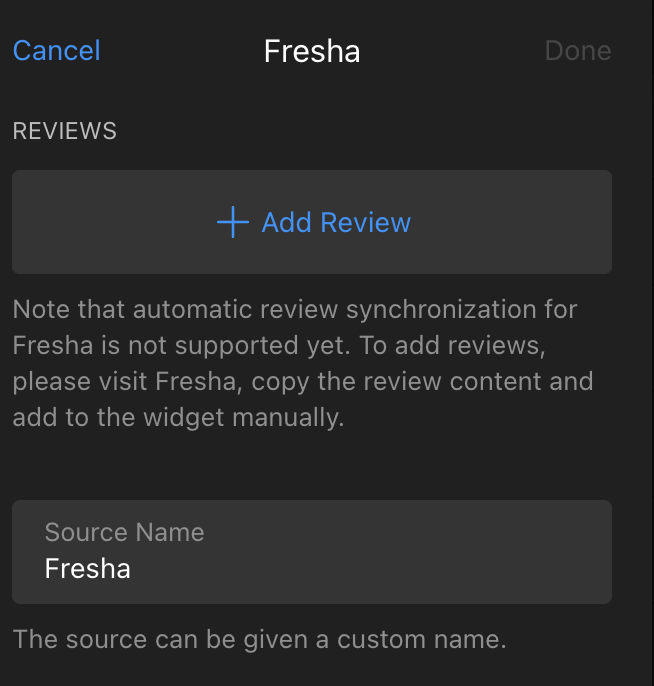Click blank gap above the Source Name card

coord(312,468)
